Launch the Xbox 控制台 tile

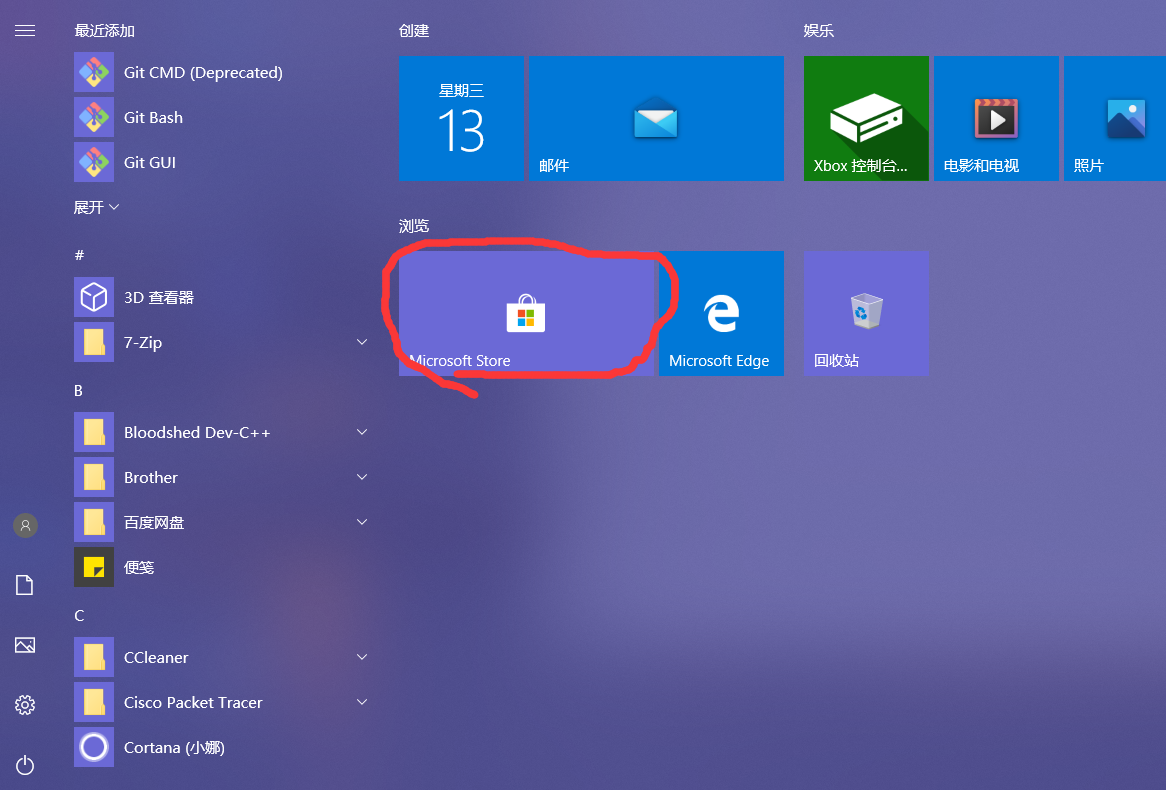pos(866,118)
